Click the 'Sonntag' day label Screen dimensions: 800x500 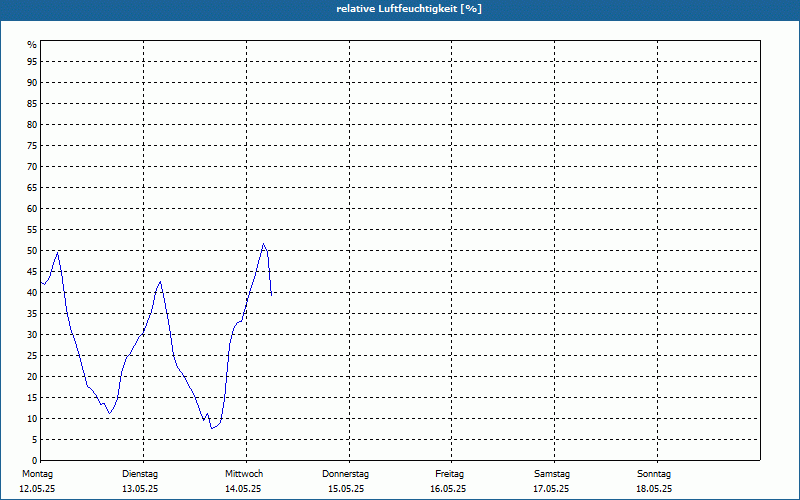[x=654, y=474]
